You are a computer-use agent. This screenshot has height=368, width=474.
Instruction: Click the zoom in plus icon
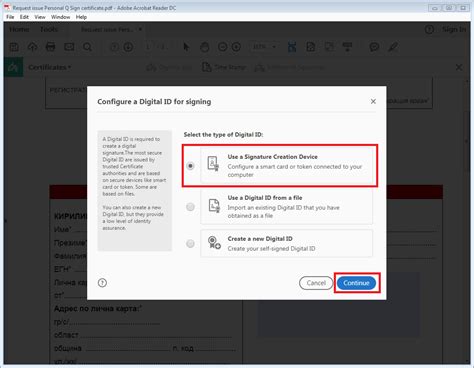click(x=236, y=47)
